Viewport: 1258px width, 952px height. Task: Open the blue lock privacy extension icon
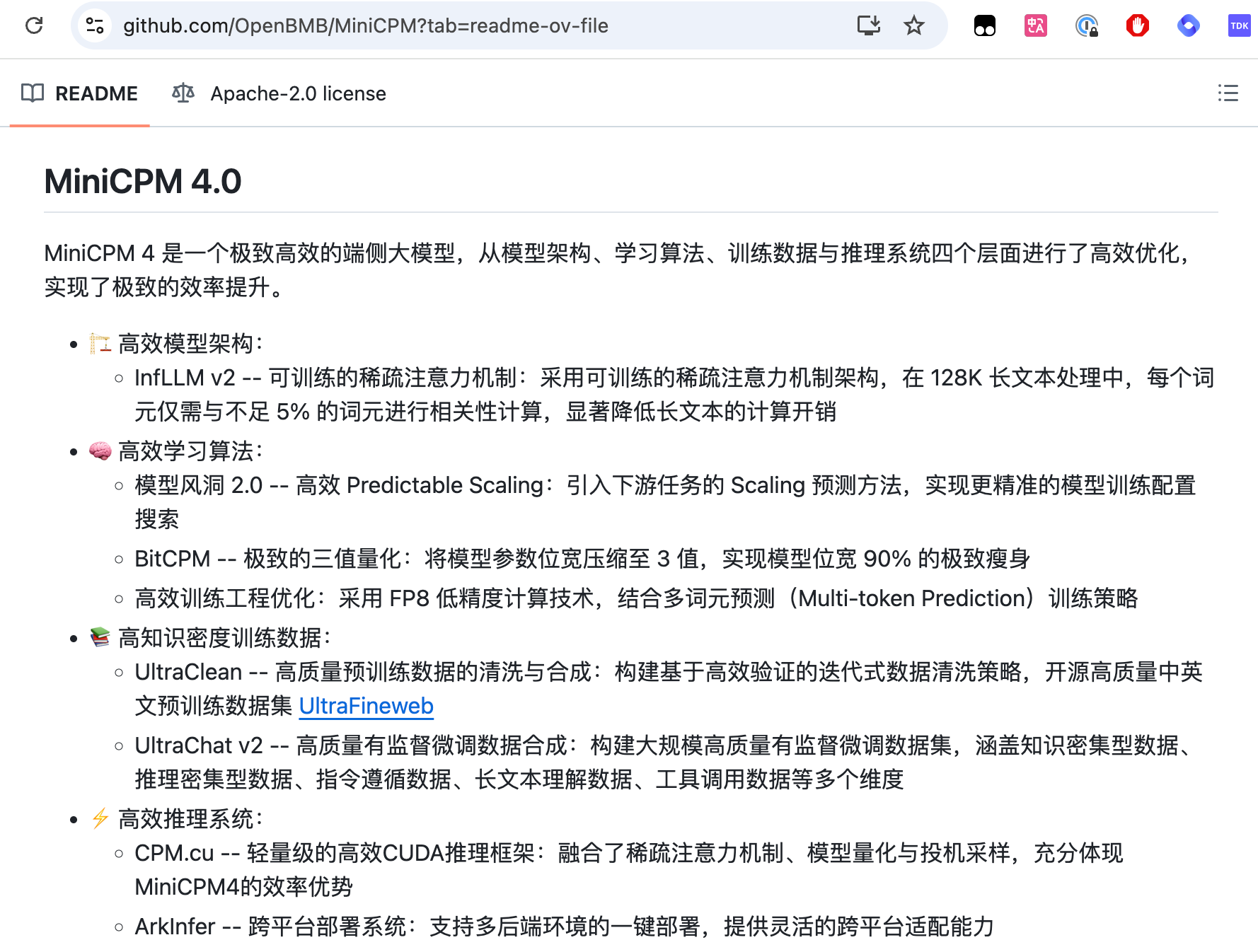coord(1087,26)
